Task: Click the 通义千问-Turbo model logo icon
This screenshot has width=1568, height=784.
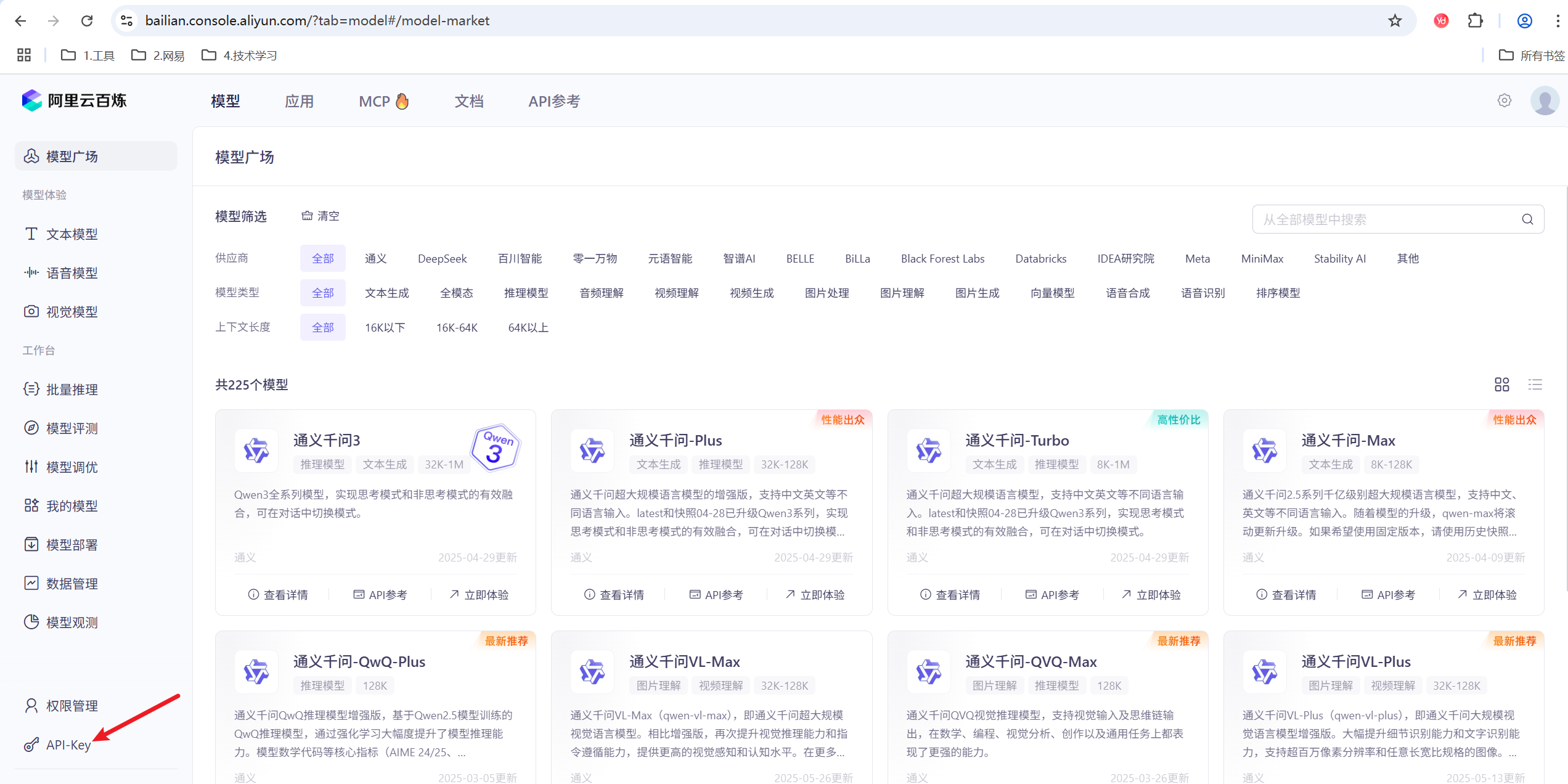Action: point(928,451)
